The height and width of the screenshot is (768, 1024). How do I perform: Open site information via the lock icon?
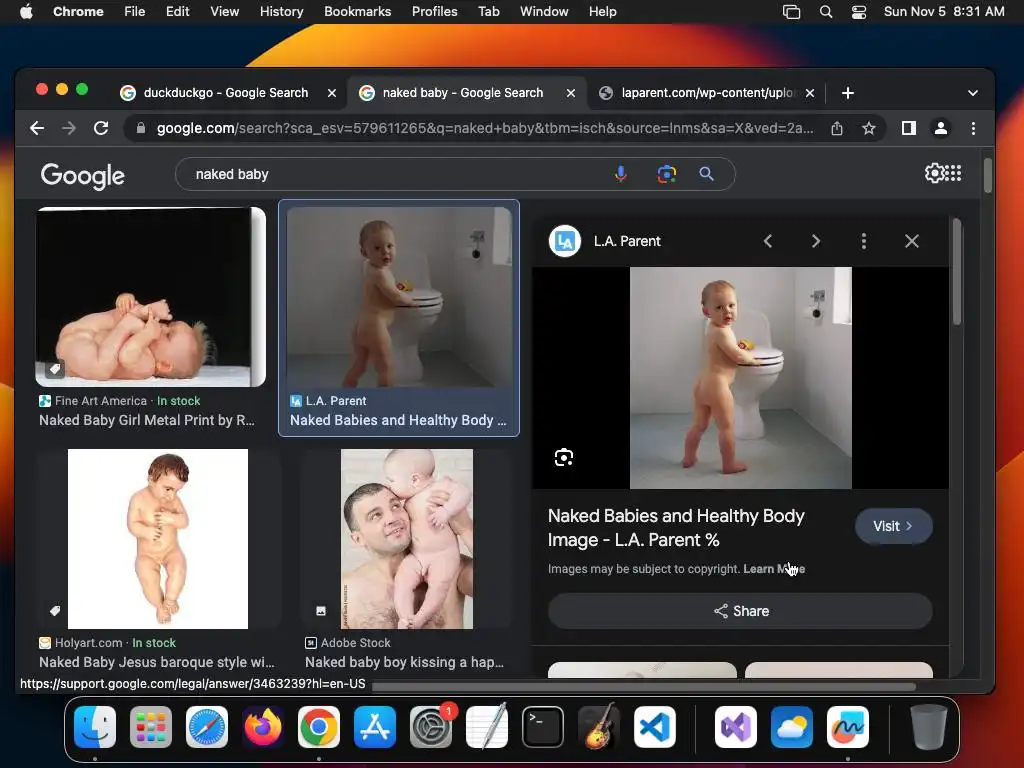(140, 129)
